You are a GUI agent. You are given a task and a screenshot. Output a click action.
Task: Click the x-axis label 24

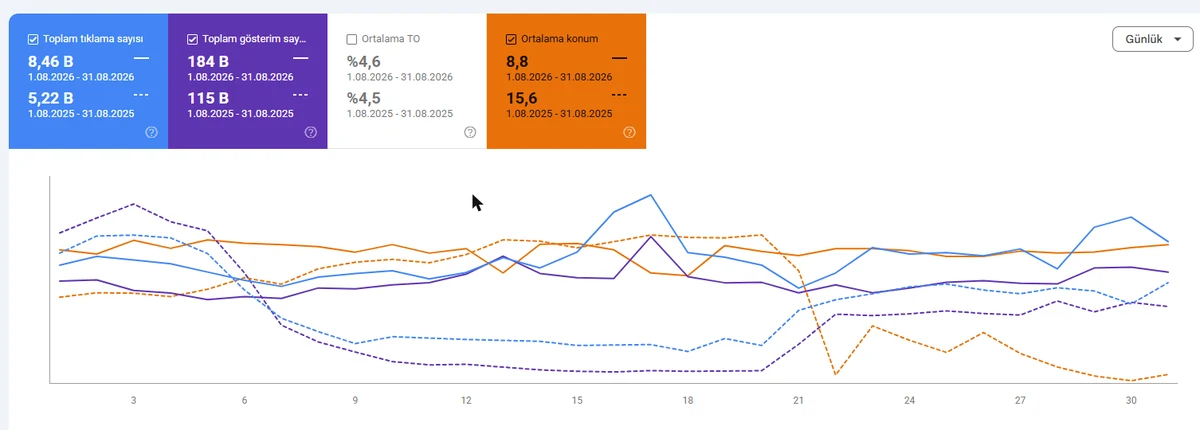tap(909, 400)
